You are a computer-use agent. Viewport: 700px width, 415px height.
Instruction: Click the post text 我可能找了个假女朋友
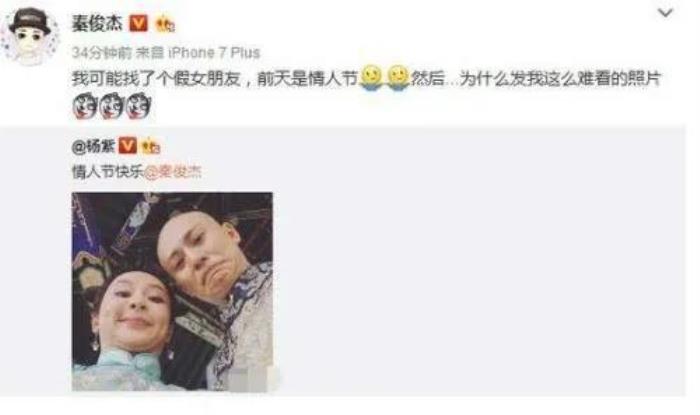coord(157,79)
